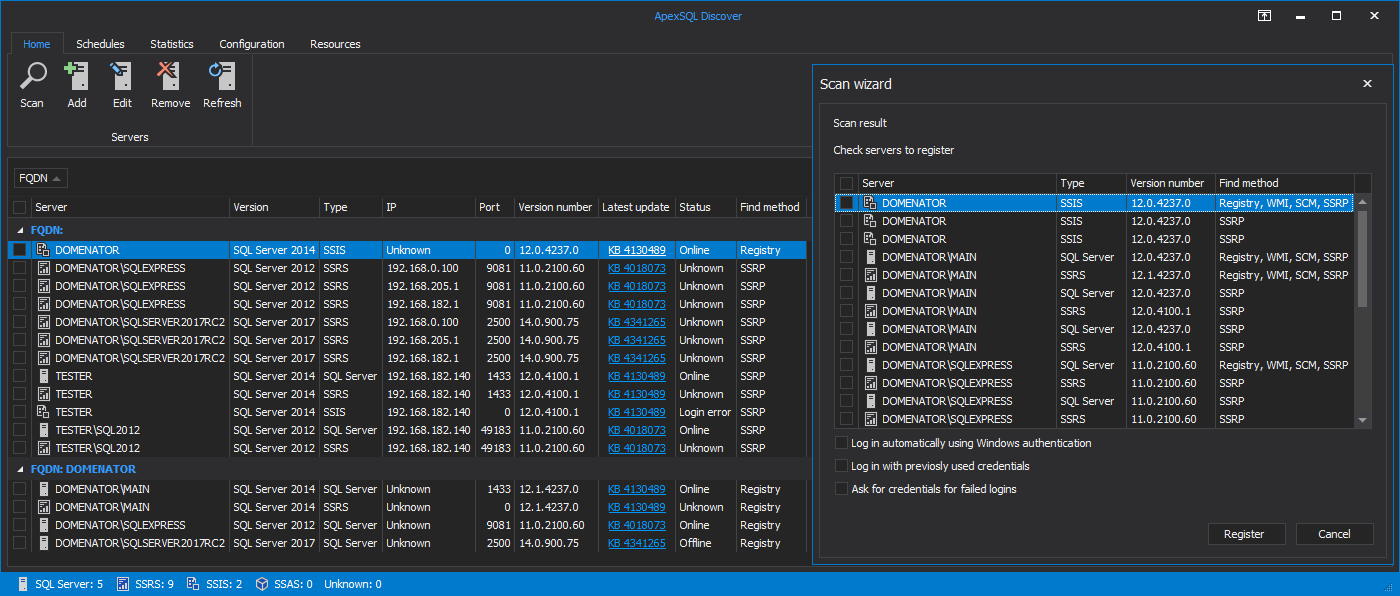The image size is (1400, 596).
Task: Click the wizard icon for DOMENATOR\MAIN version 12.1.4237.0
Action: click(870, 275)
